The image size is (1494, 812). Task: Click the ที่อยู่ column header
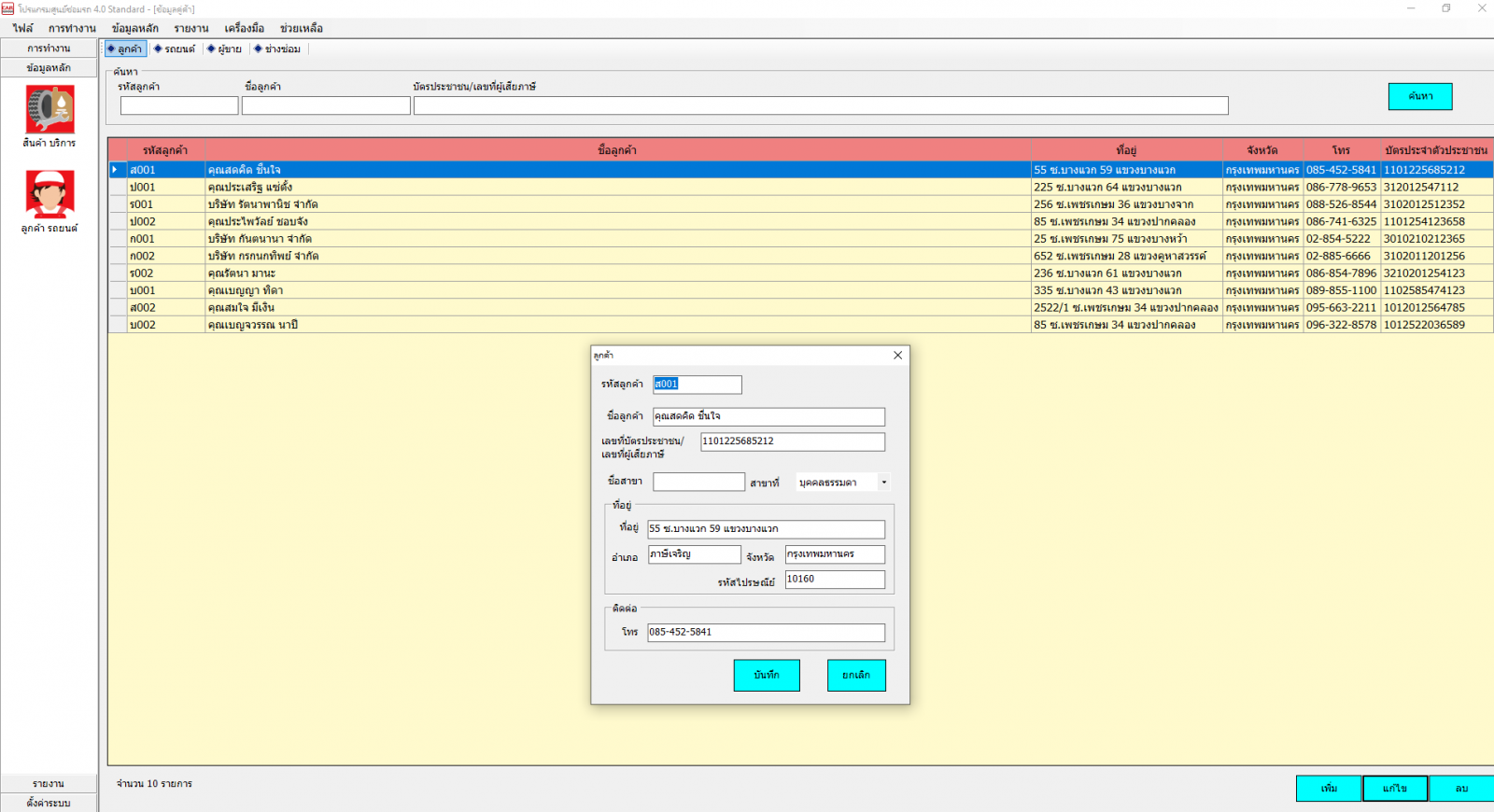pos(1127,150)
